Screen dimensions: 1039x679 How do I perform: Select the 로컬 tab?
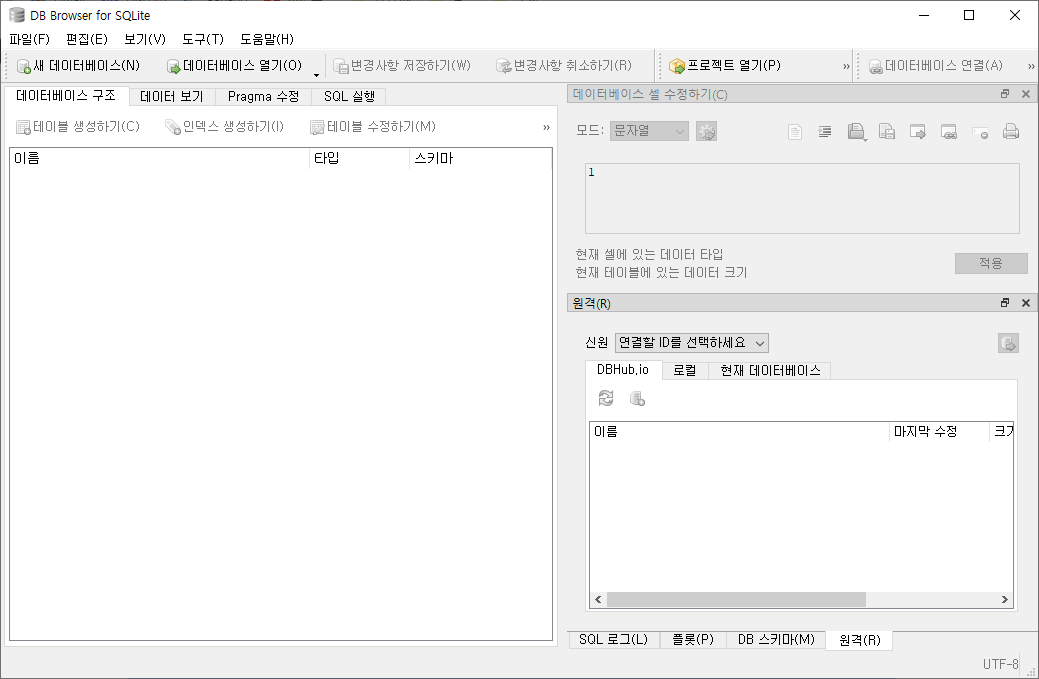(684, 370)
